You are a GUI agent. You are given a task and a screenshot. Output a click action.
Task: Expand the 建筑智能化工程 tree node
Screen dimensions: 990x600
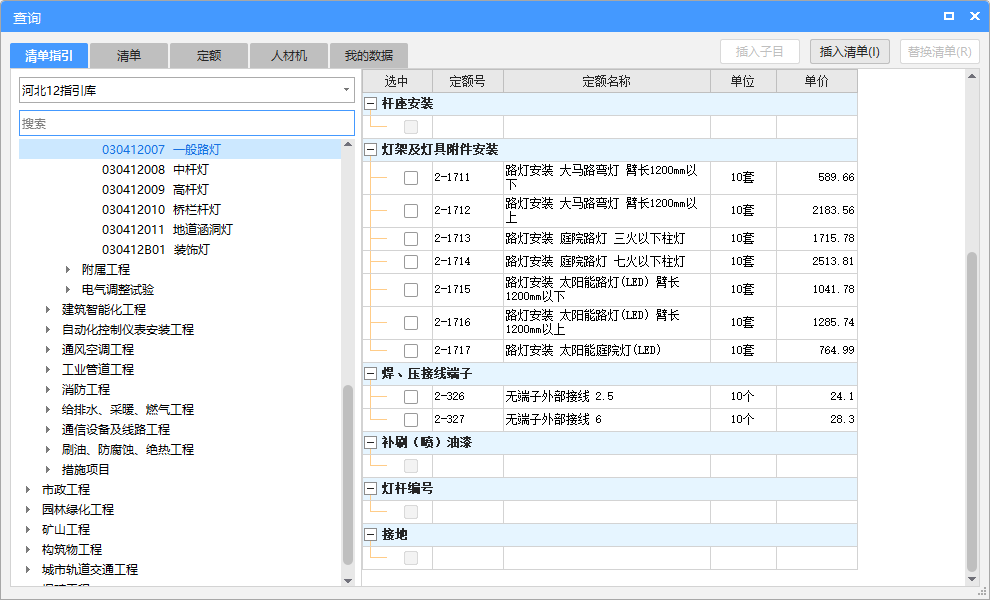coord(48,309)
